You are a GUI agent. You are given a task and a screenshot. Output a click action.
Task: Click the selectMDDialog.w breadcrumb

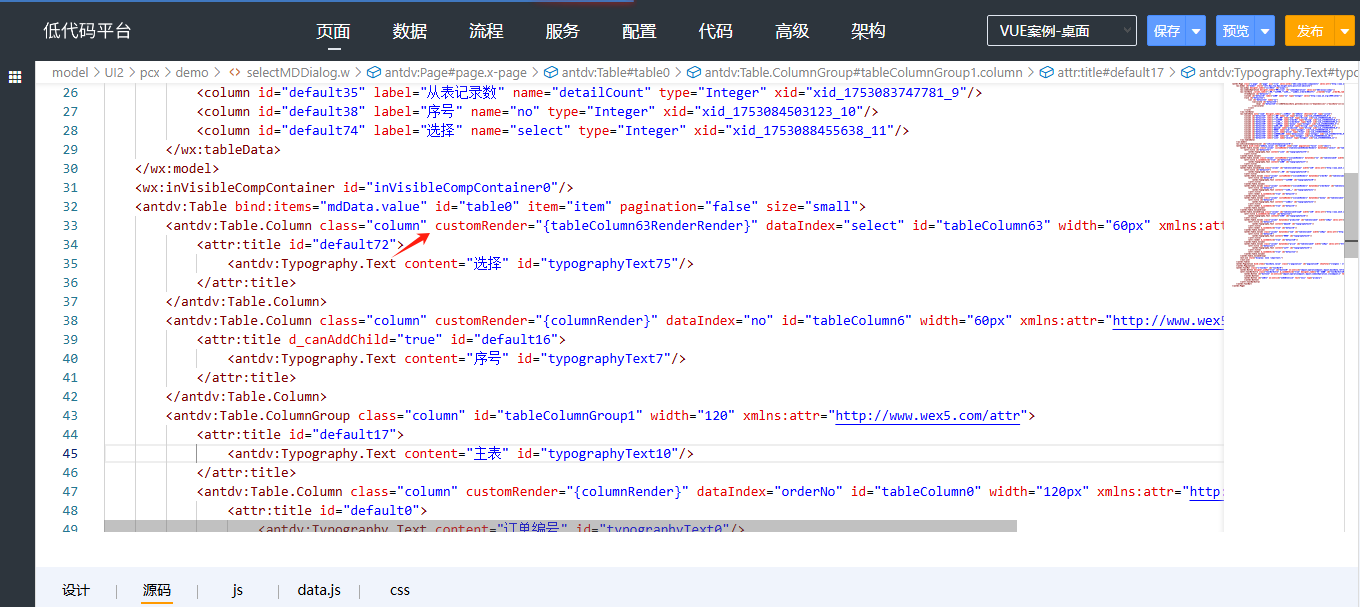tap(298, 72)
